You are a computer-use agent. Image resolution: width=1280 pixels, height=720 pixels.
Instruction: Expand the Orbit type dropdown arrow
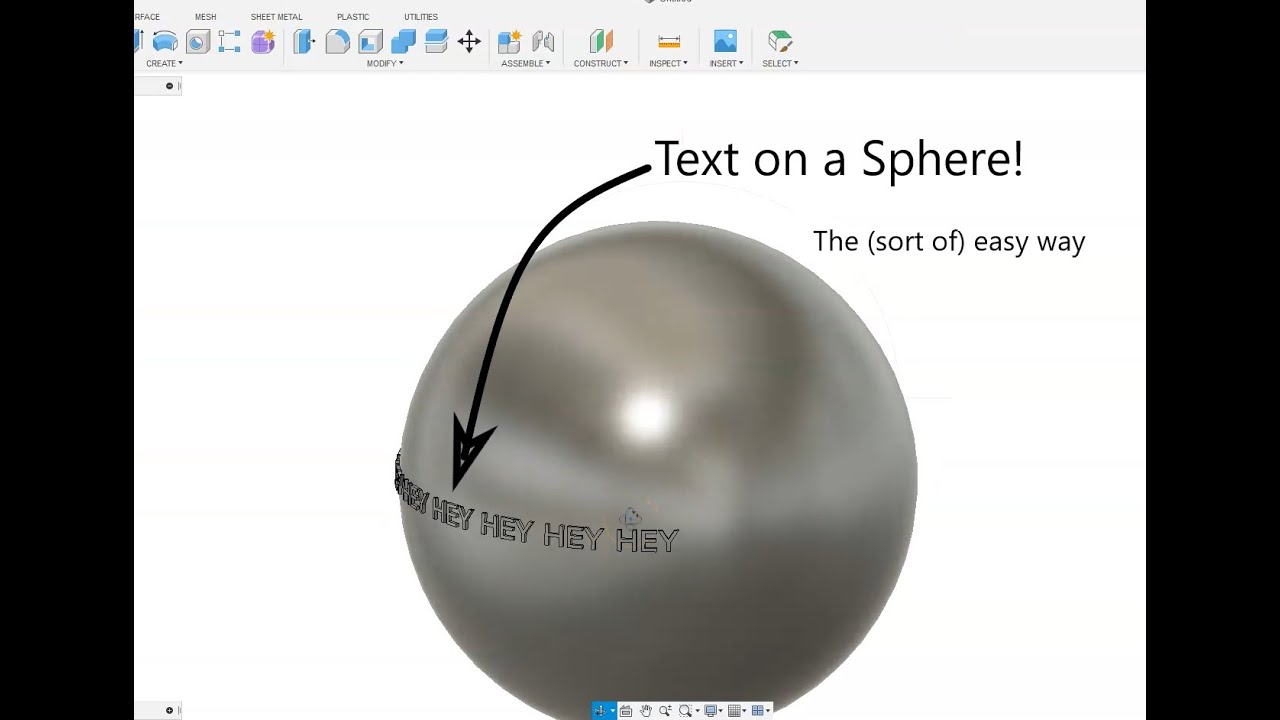click(612, 711)
